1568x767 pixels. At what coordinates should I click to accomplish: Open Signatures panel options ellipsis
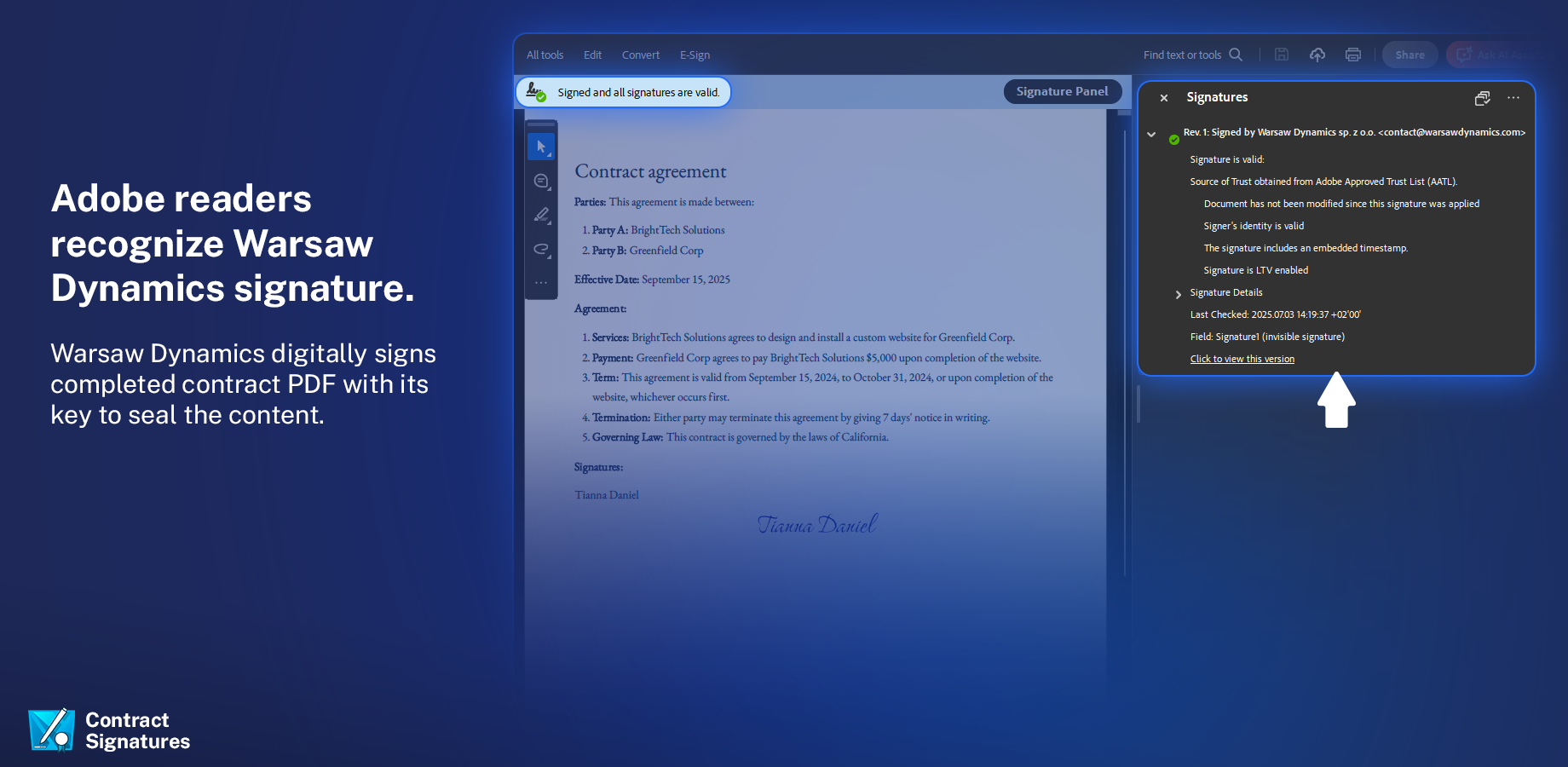click(x=1513, y=98)
